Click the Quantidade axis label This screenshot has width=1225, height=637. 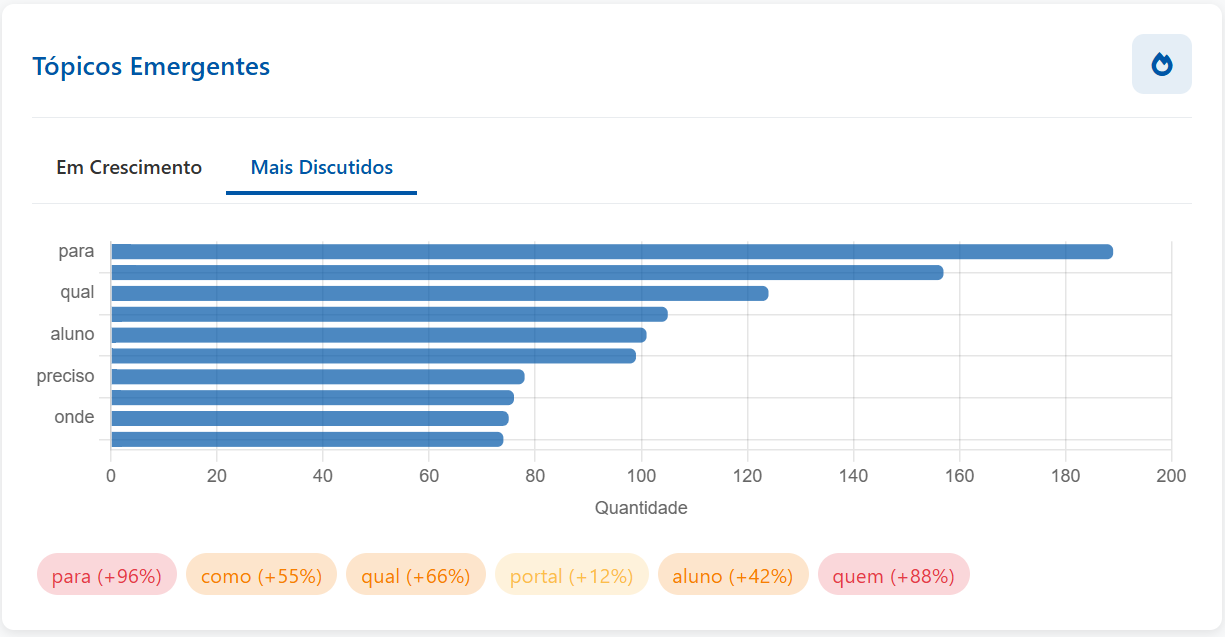point(641,508)
